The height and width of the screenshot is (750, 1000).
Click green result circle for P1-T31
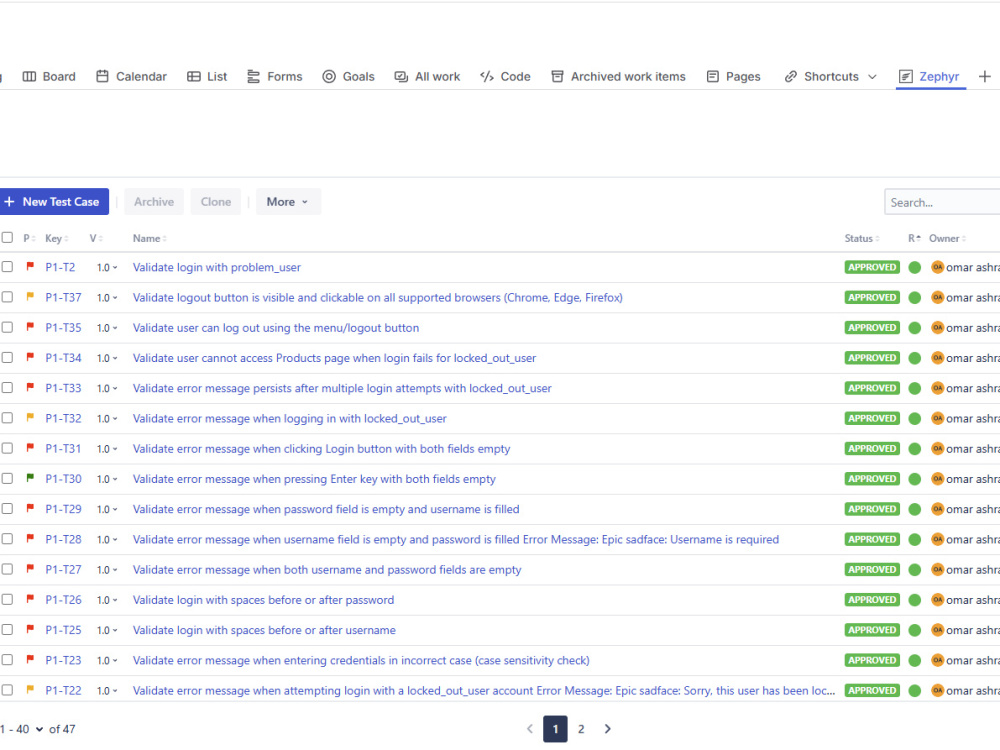pyautogui.click(x=915, y=448)
